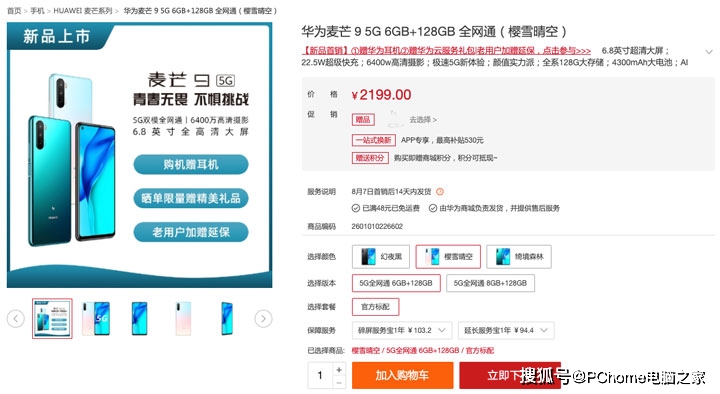This screenshot has height=394, width=720.
Task: Choose 绮境森林 color option
Action: [519, 257]
